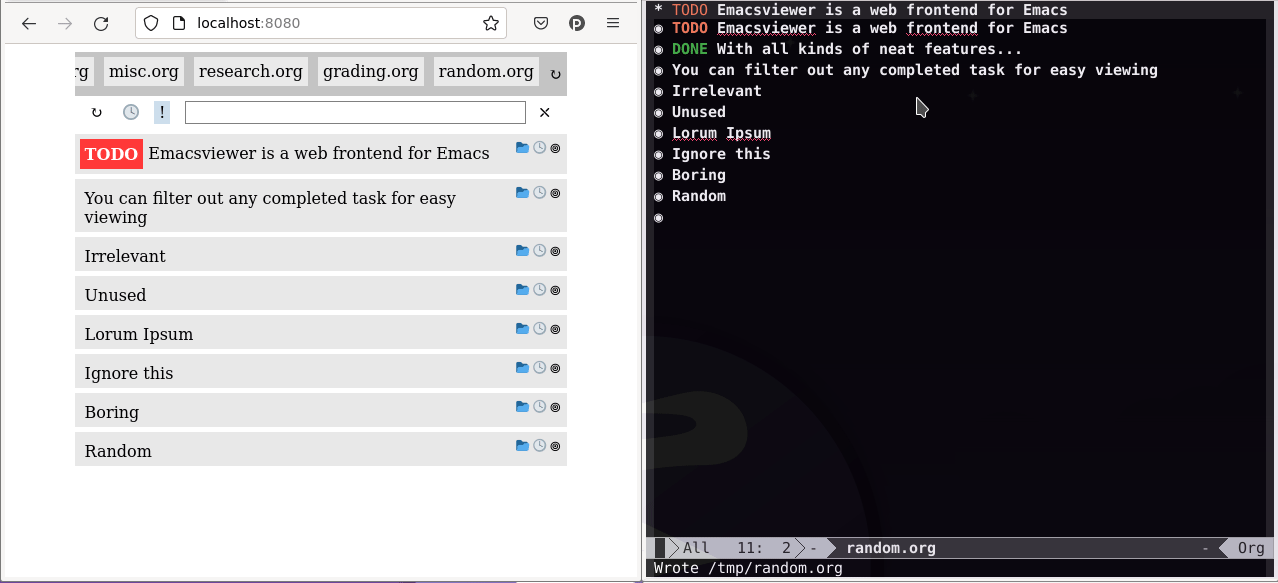Click folder icon on Lorum Ipsum row
Image resolution: width=1278 pixels, height=583 pixels.
pos(522,329)
